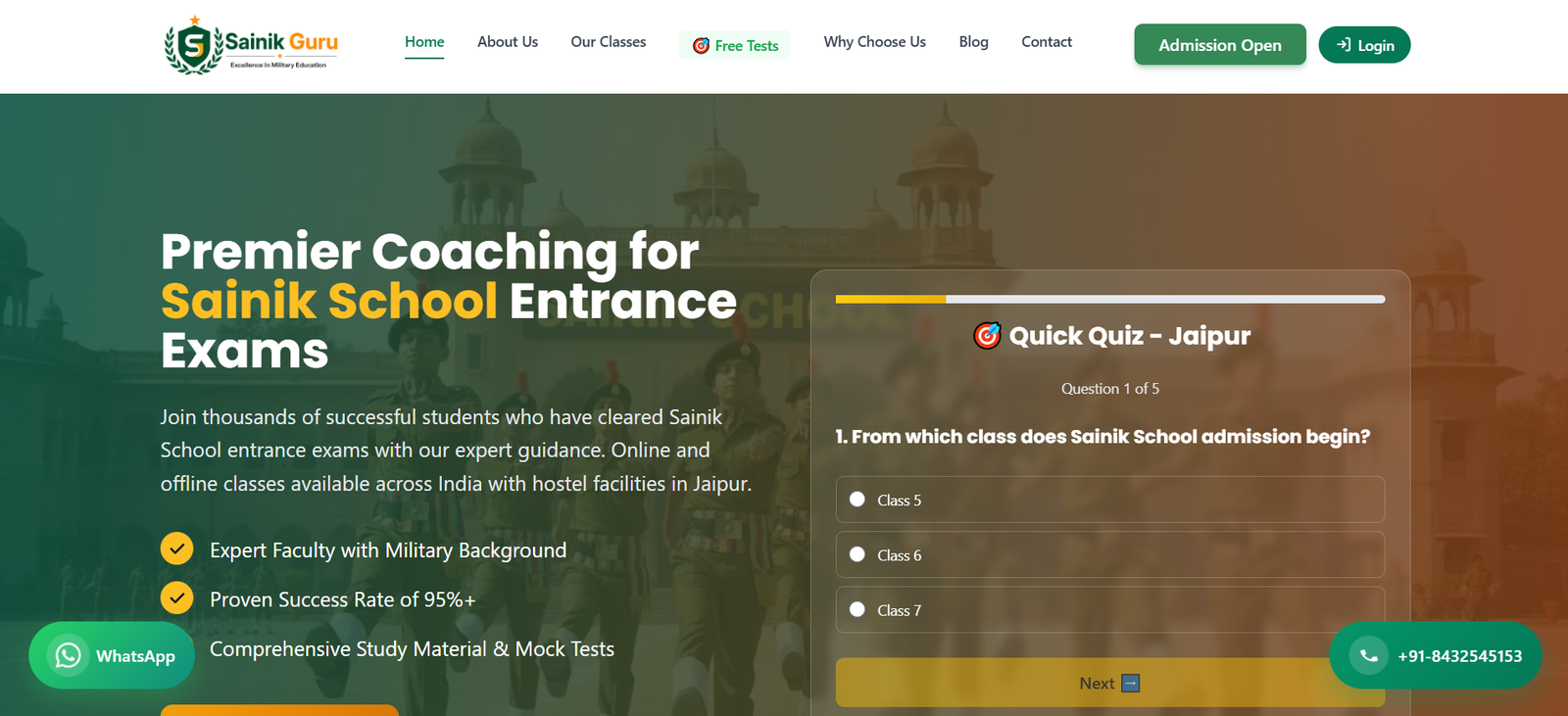
Task: Click the quiz question about admission class
Action: pos(1102,437)
